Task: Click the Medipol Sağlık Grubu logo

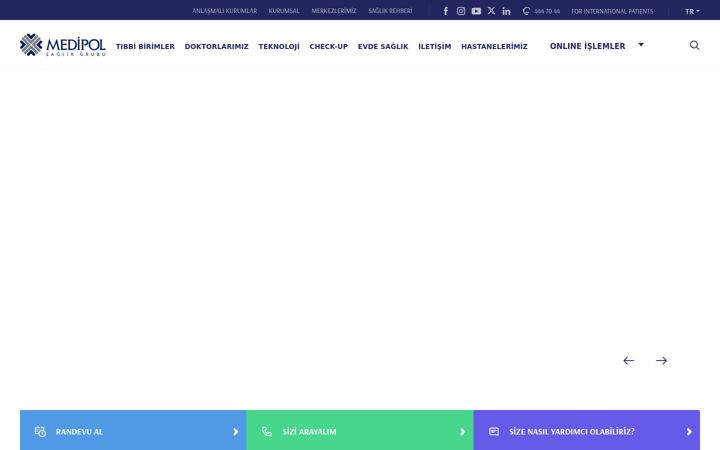Action: (x=63, y=45)
